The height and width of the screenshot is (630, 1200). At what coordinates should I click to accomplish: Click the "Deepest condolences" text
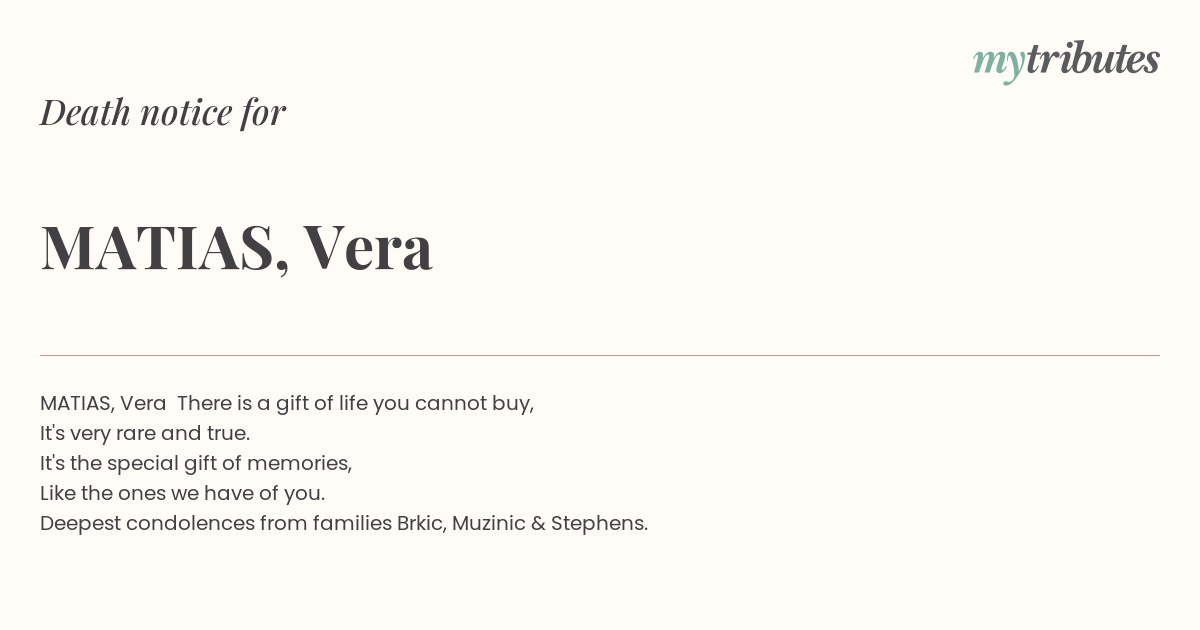click(x=147, y=523)
